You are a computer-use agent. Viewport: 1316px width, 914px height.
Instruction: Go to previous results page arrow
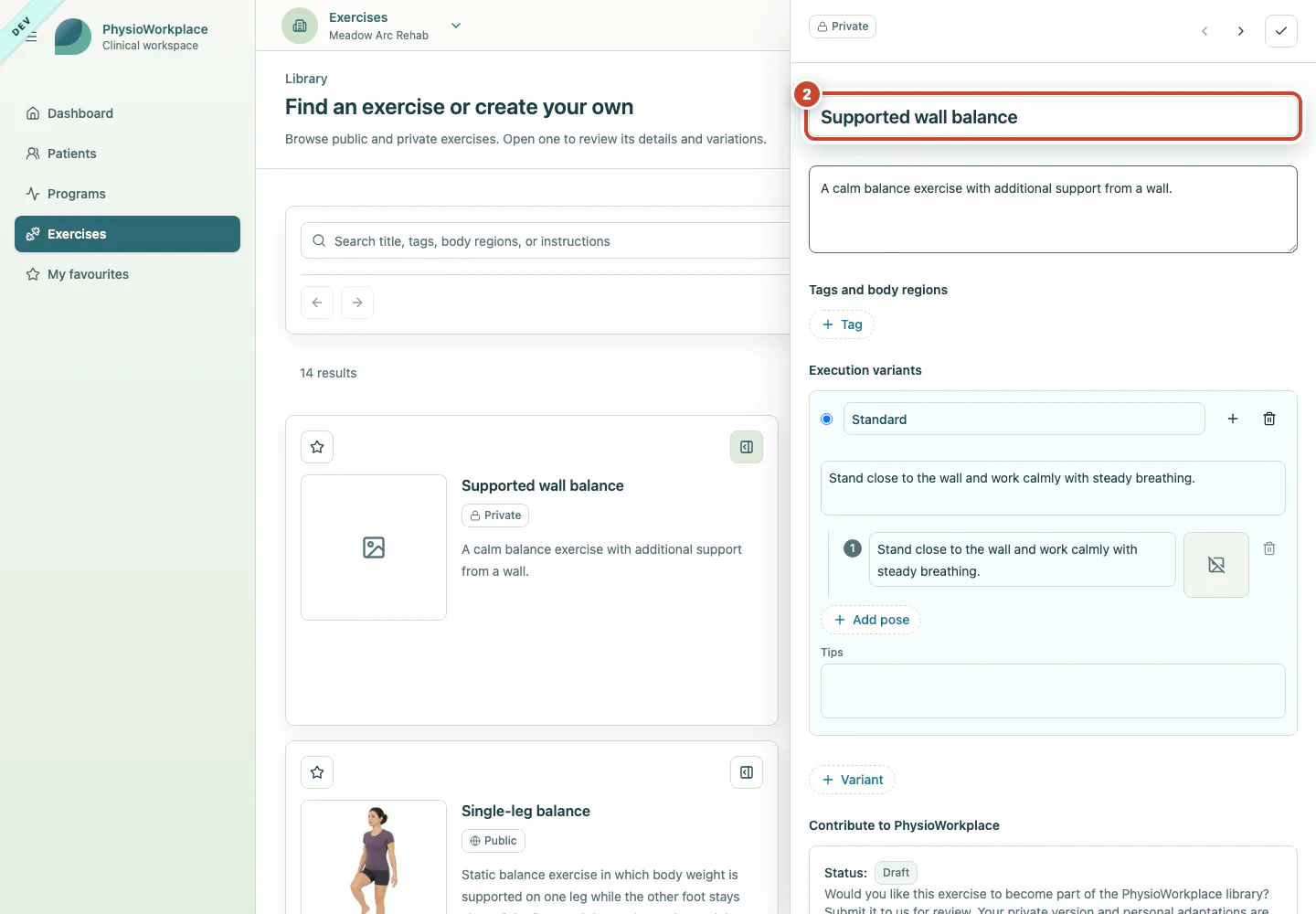pos(317,303)
